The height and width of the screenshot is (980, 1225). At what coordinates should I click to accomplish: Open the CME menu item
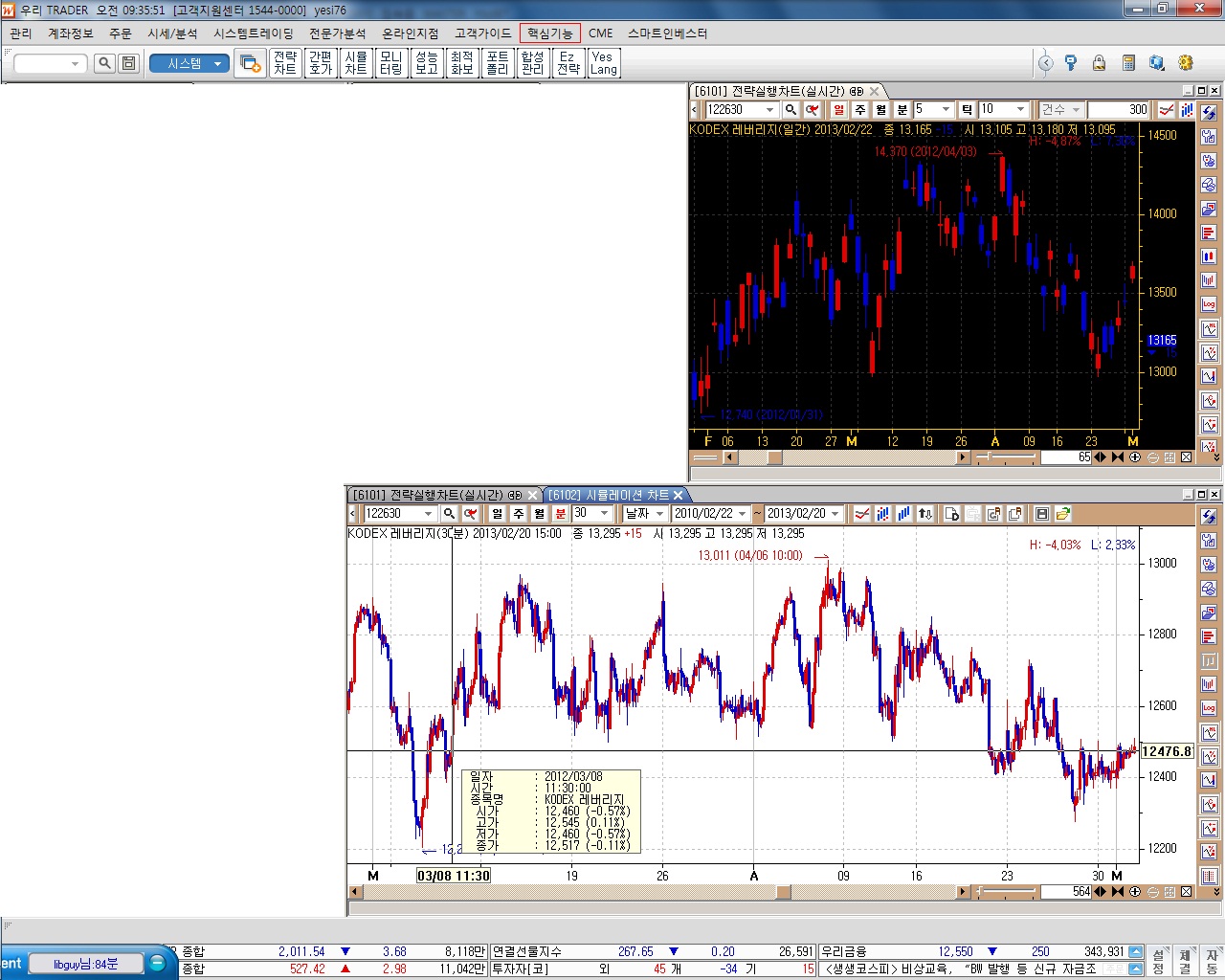[601, 33]
